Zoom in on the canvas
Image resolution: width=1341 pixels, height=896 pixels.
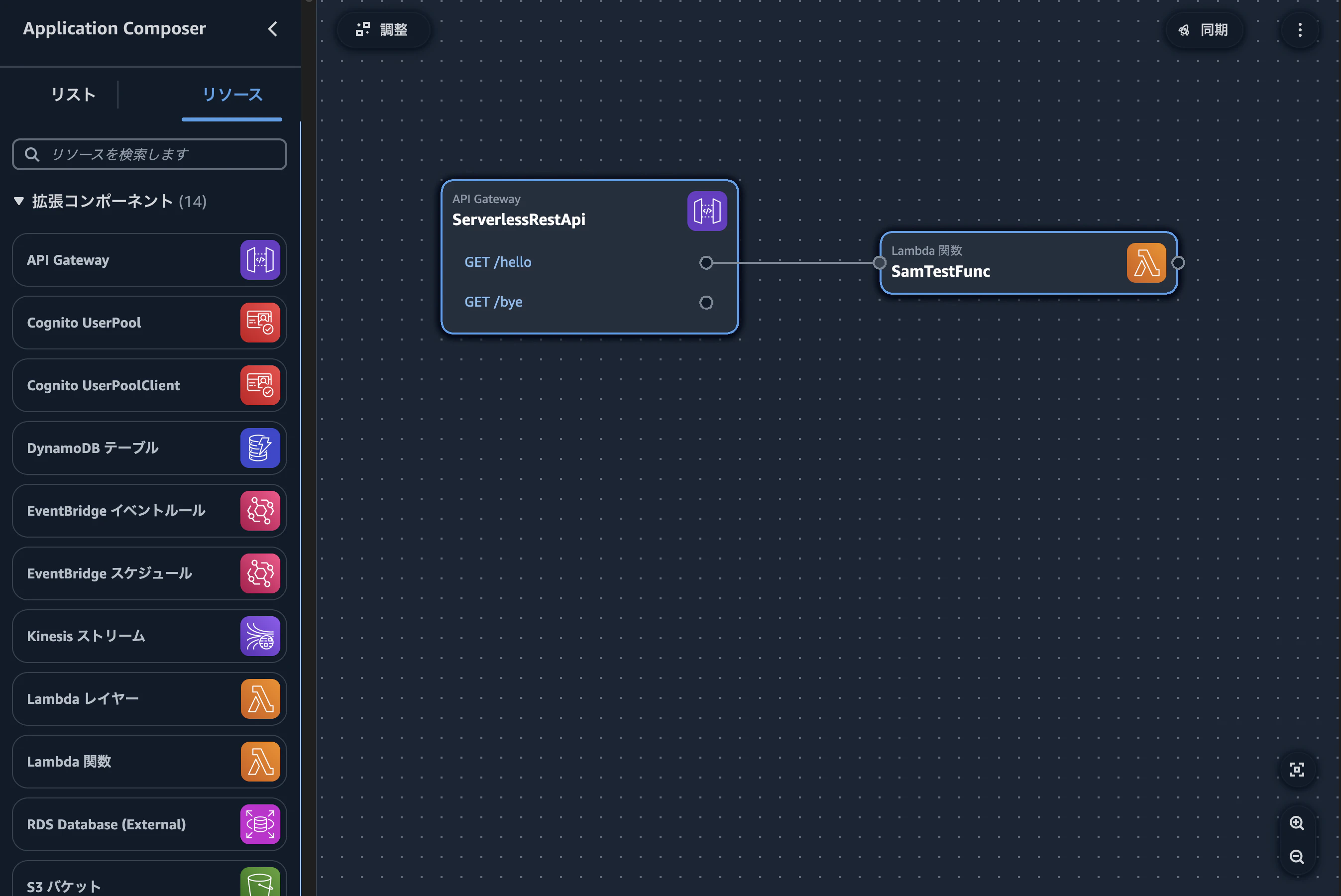1297,823
